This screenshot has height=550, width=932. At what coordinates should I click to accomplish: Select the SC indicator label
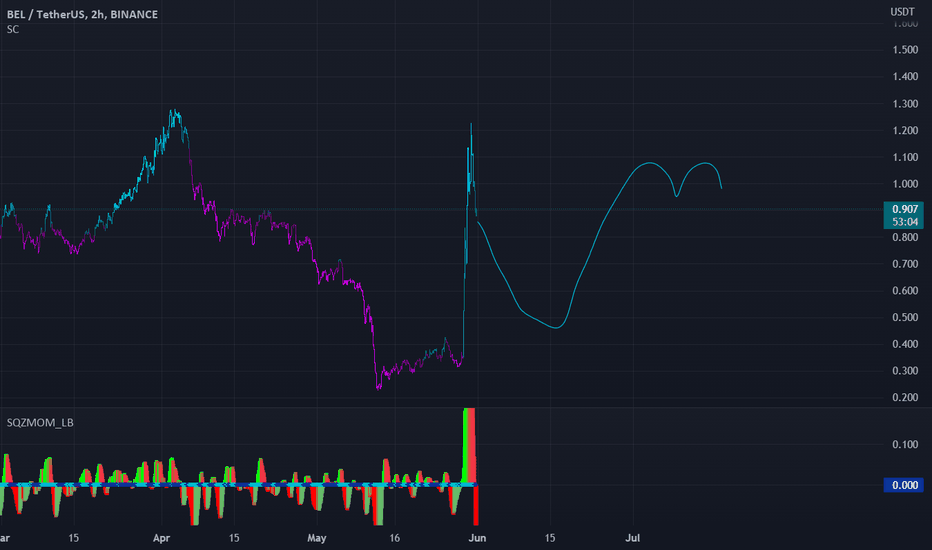click(x=12, y=29)
